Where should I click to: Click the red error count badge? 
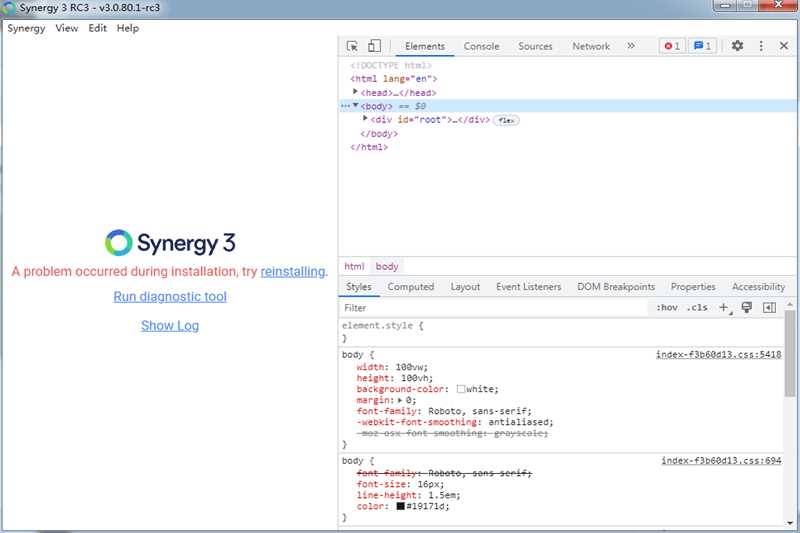point(672,46)
